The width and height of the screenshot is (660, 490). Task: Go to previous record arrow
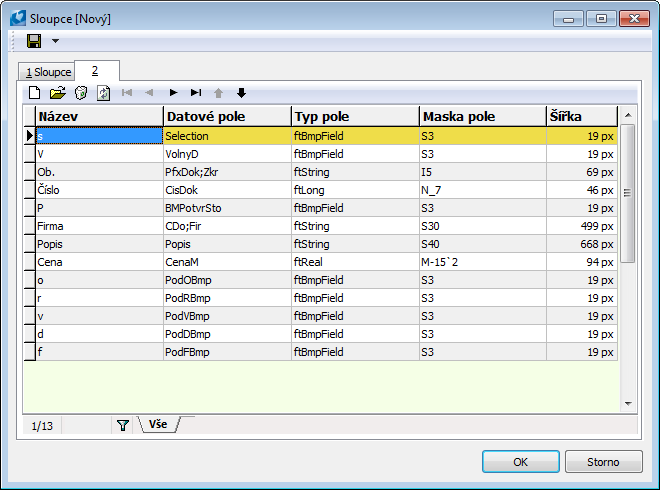(149, 93)
